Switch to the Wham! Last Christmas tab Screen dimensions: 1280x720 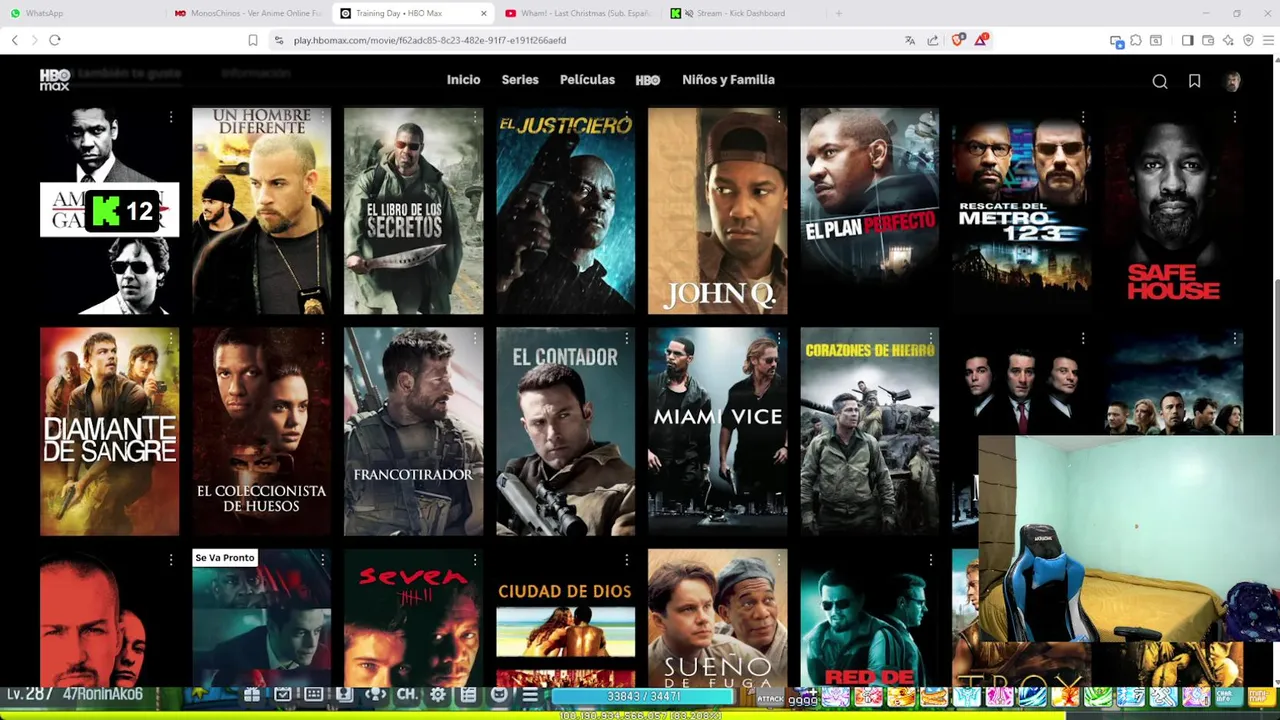578,13
